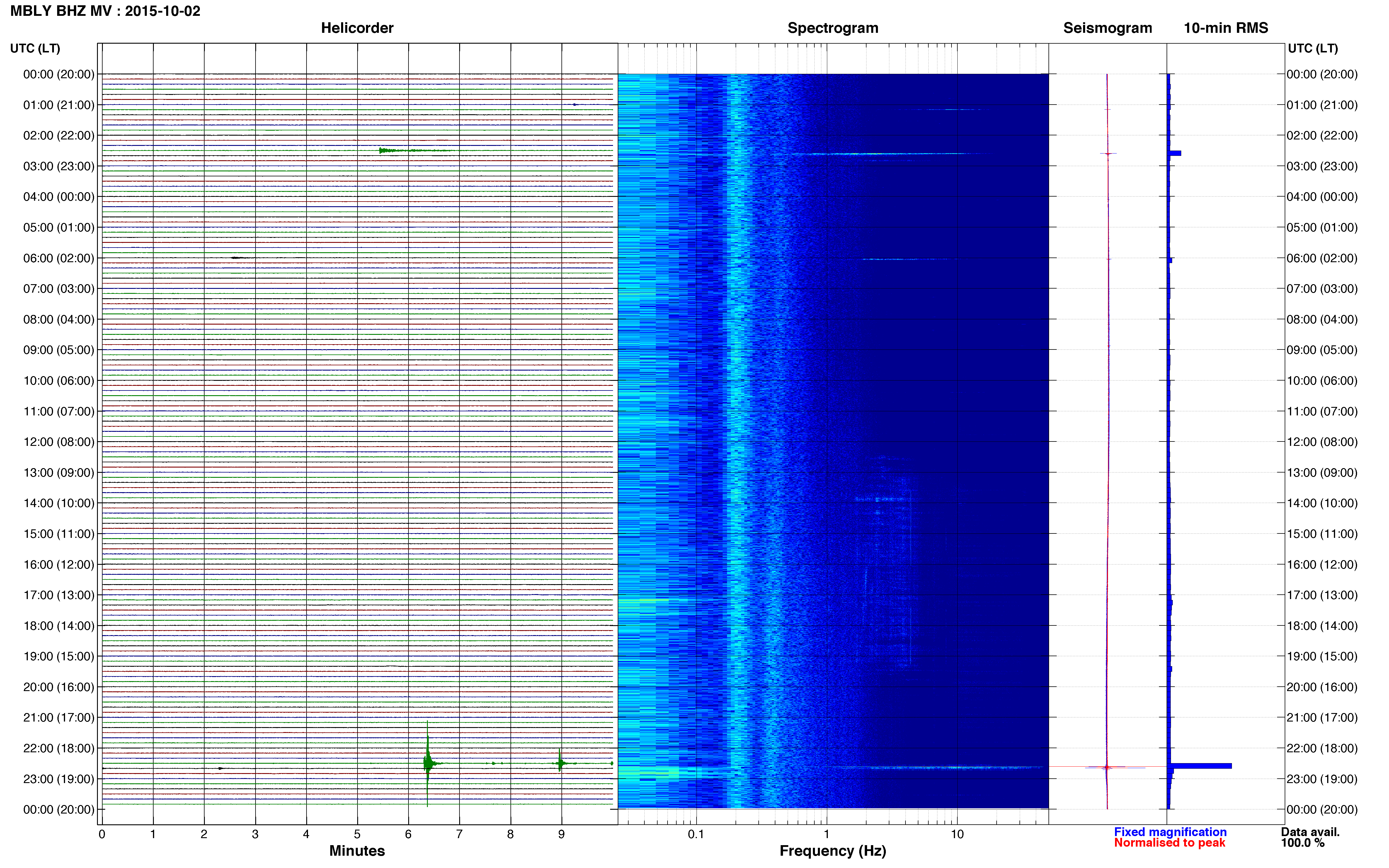Click the Minutes axis label

click(x=357, y=851)
